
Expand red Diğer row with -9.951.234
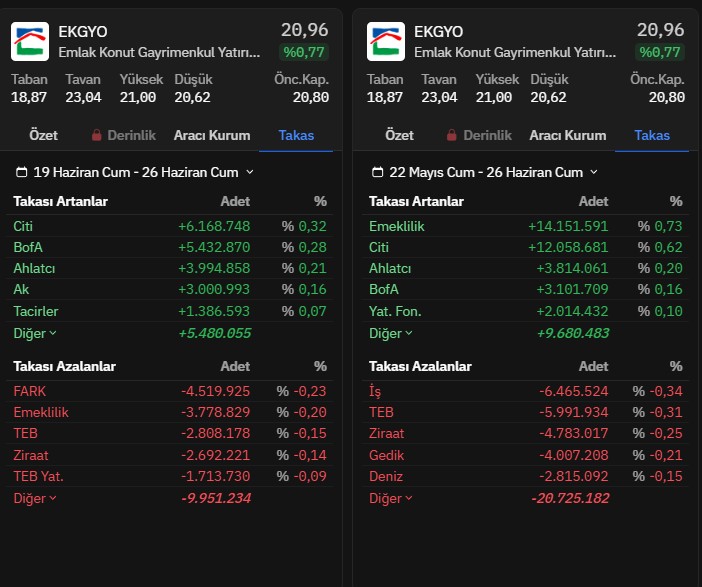(35, 498)
